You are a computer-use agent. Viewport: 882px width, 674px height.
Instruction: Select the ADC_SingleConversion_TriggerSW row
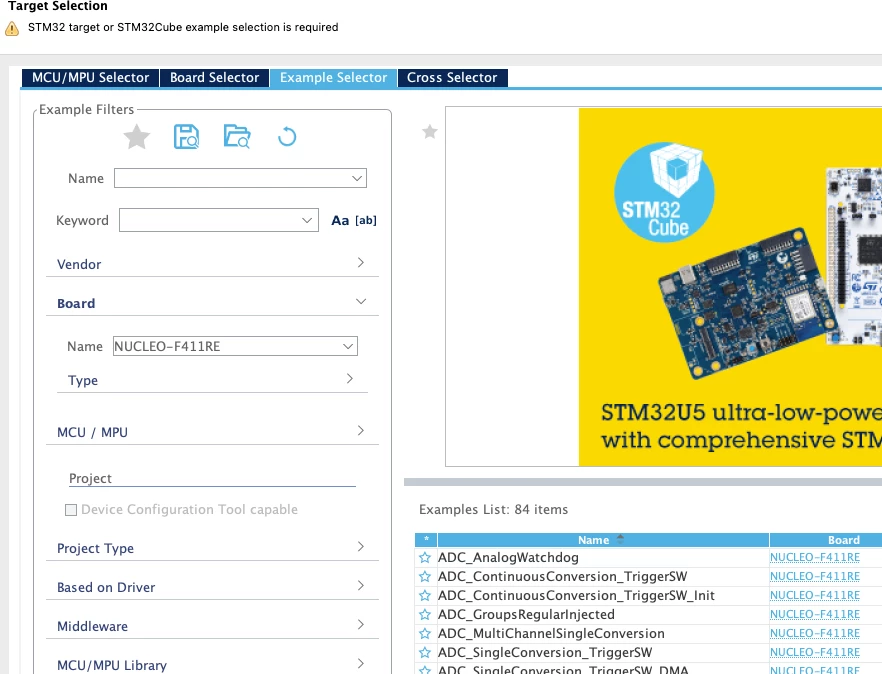pos(648,653)
